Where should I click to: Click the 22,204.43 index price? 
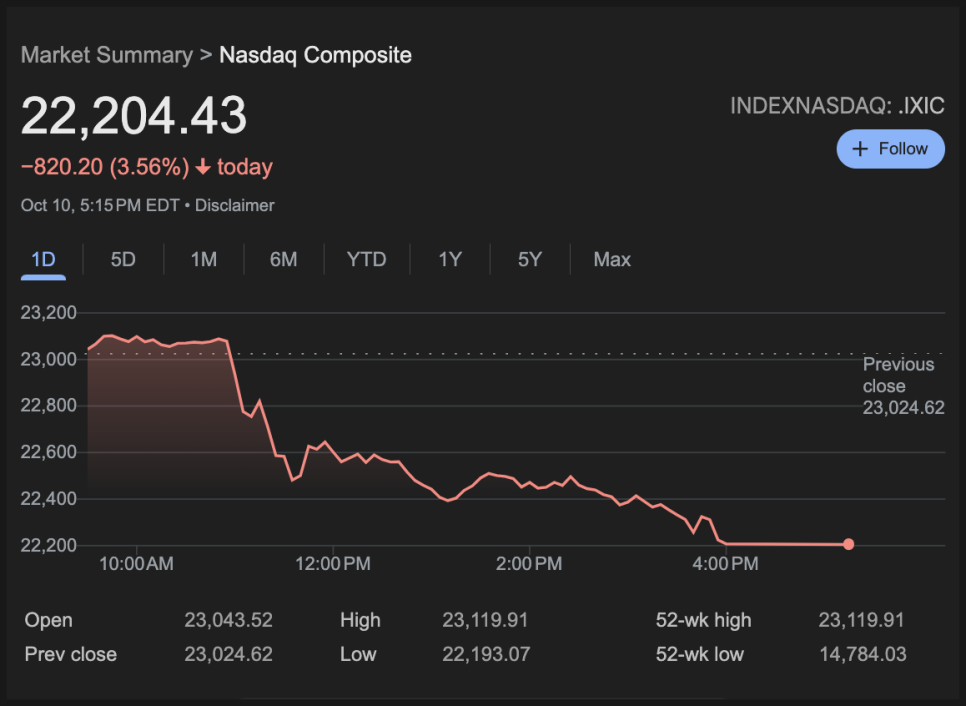(134, 117)
